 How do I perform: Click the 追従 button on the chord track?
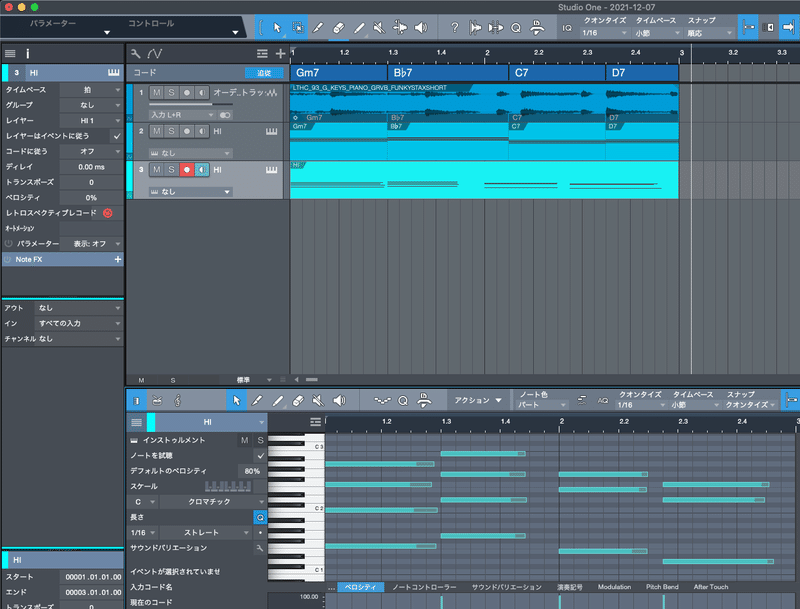264,72
